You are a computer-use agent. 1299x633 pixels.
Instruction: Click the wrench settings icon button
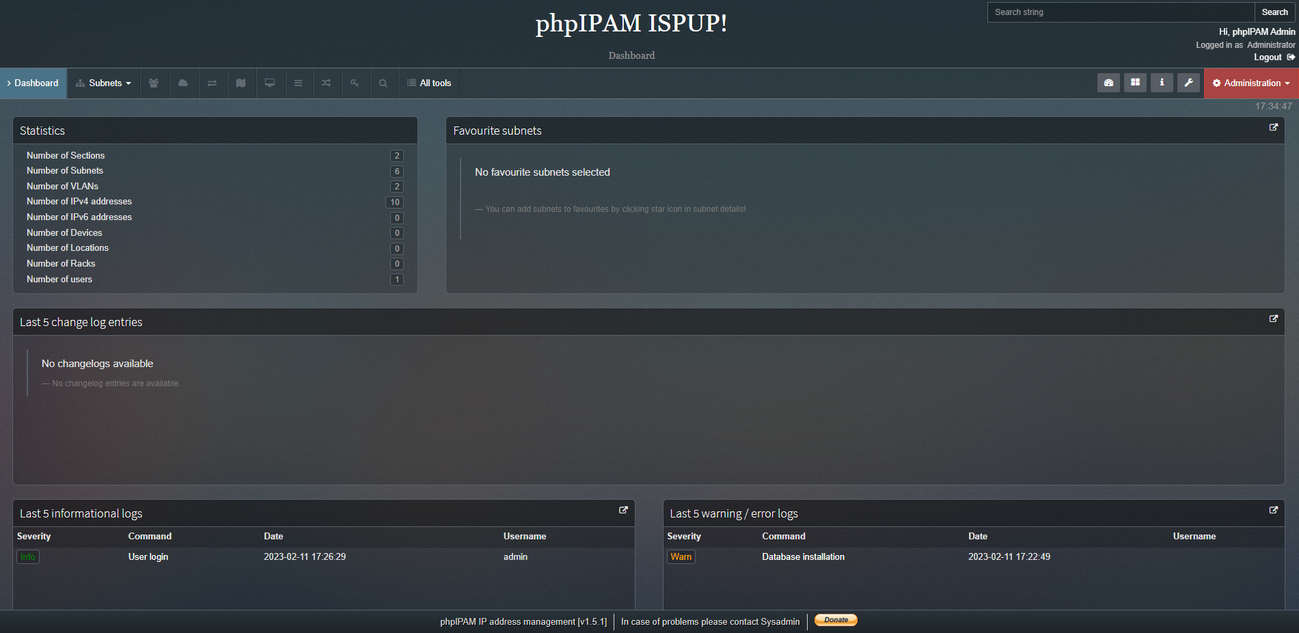[1188, 83]
